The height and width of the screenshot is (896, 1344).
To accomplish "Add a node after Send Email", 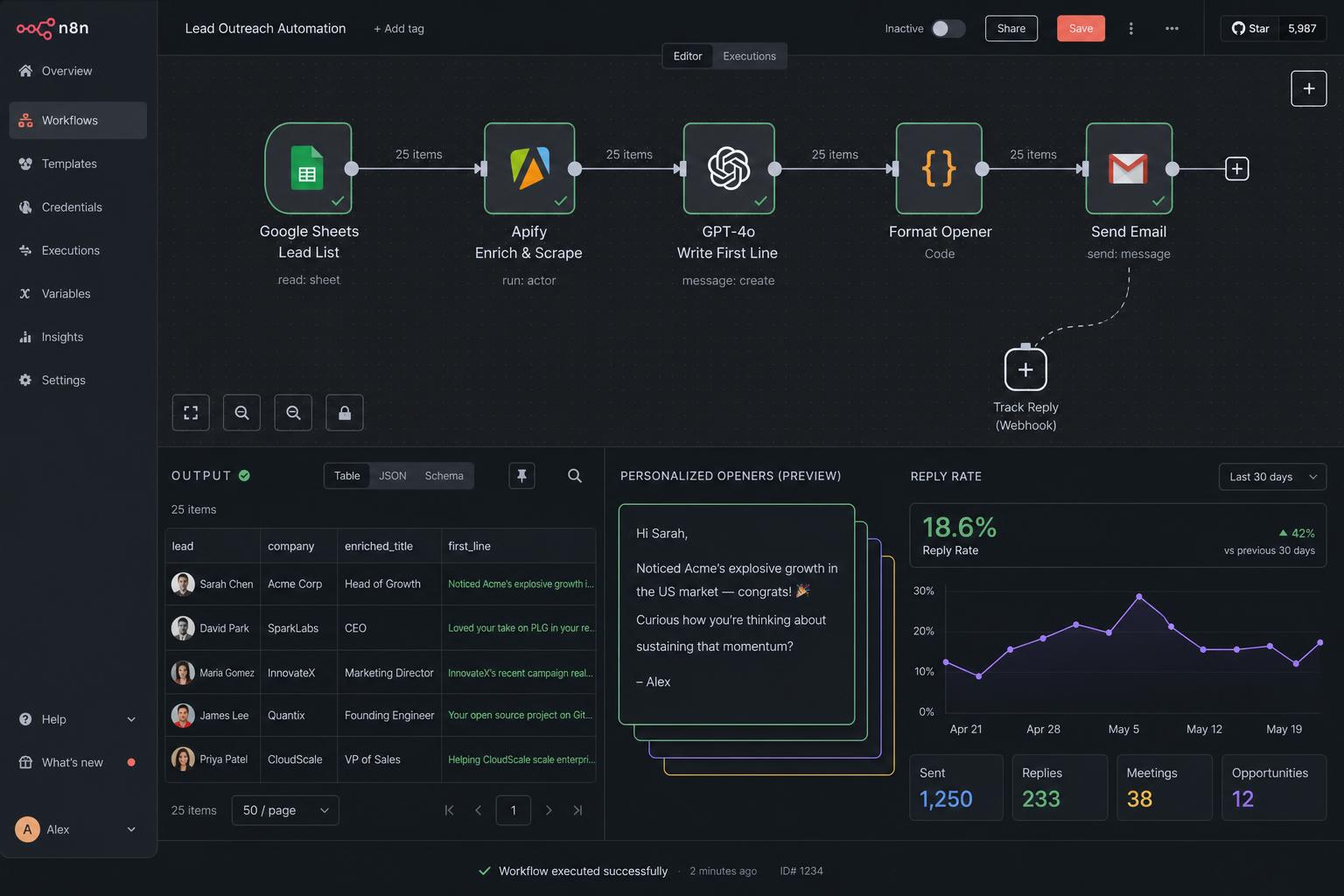I will click(1236, 169).
